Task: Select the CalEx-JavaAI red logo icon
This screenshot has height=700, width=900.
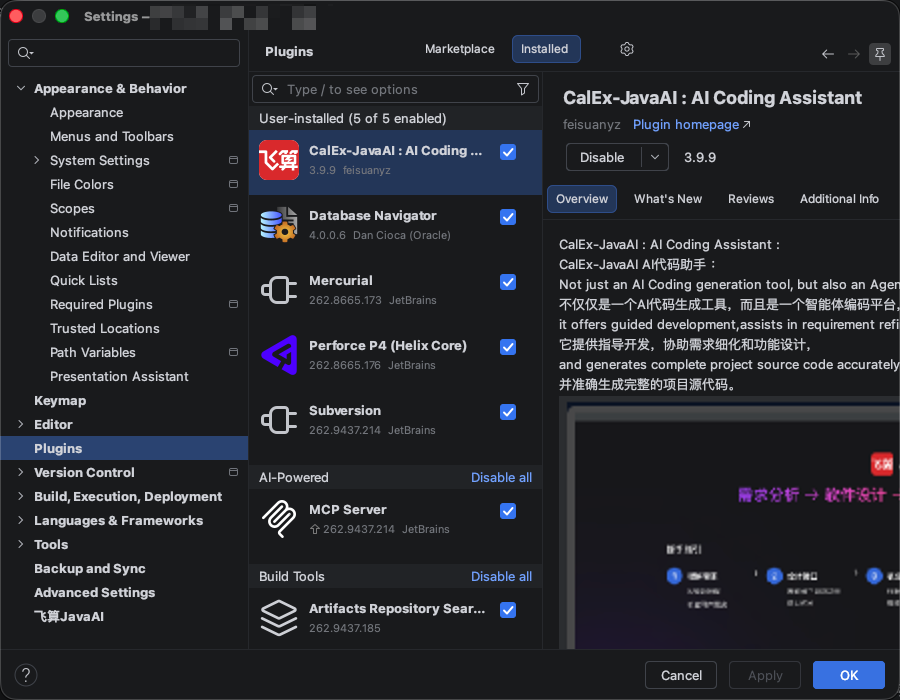Action: click(x=279, y=160)
